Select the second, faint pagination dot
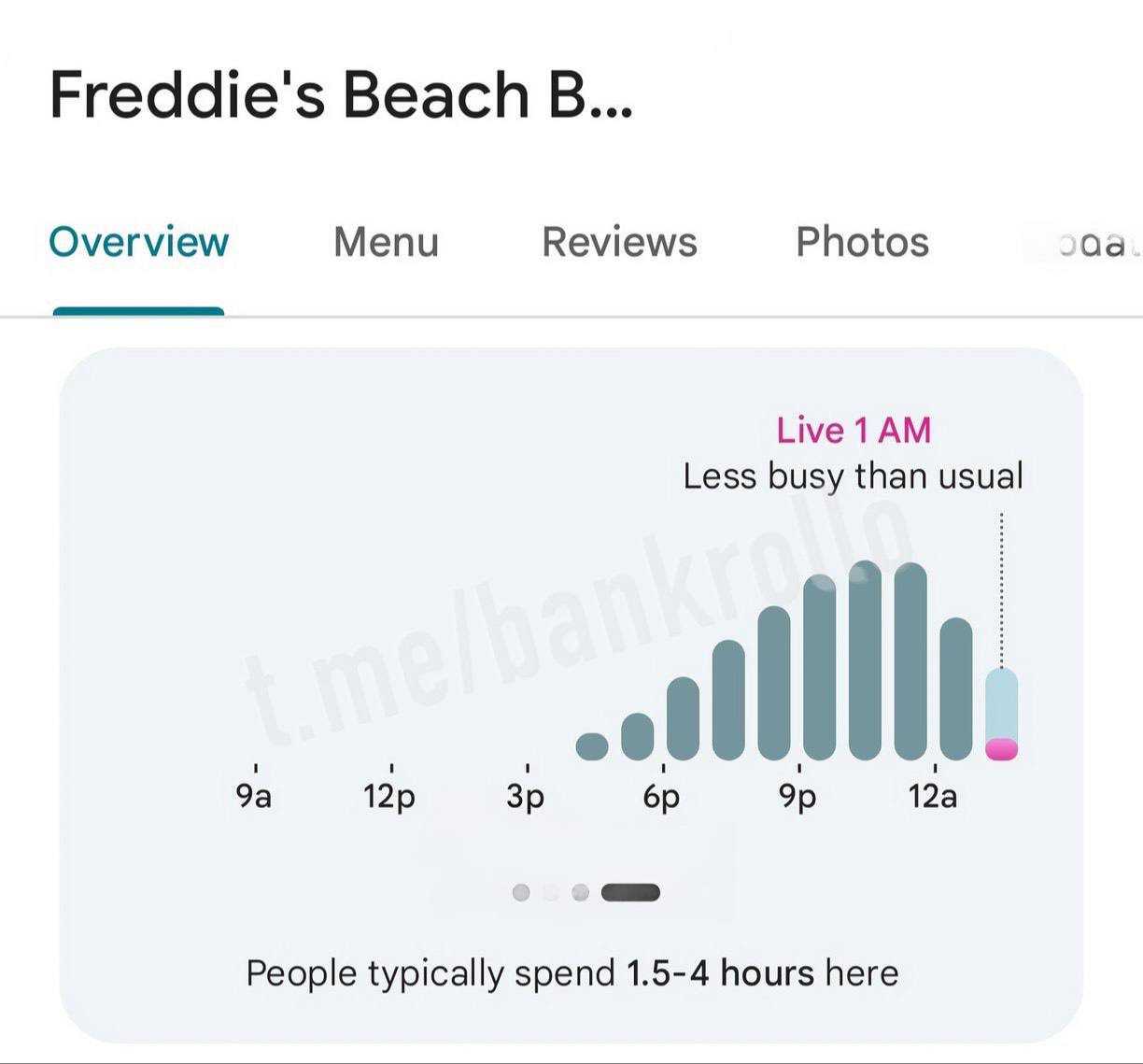Image resolution: width=1143 pixels, height=1064 pixels. click(x=551, y=893)
